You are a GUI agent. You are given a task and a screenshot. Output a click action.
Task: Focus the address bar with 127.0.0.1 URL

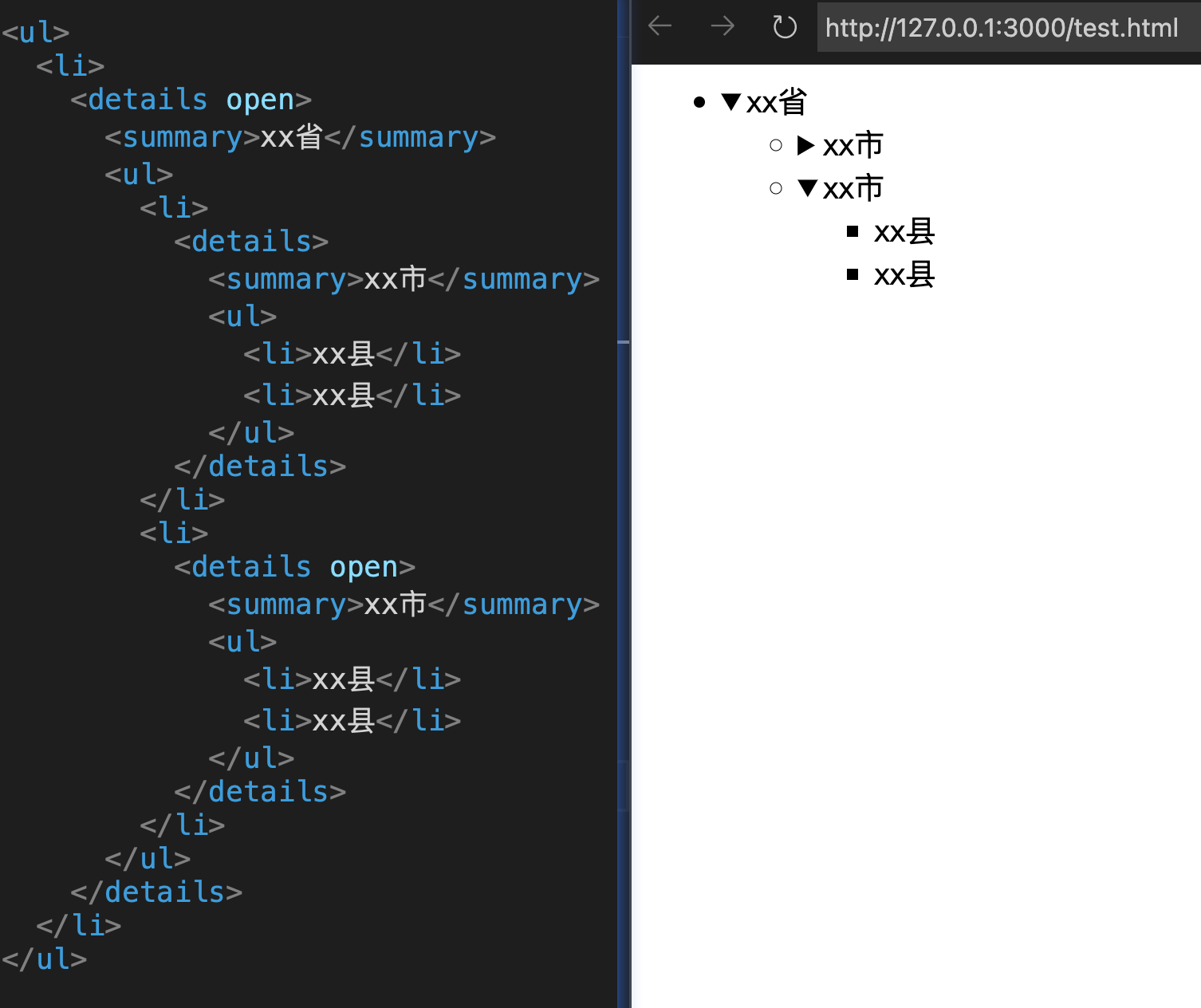click(x=1008, y=28)
